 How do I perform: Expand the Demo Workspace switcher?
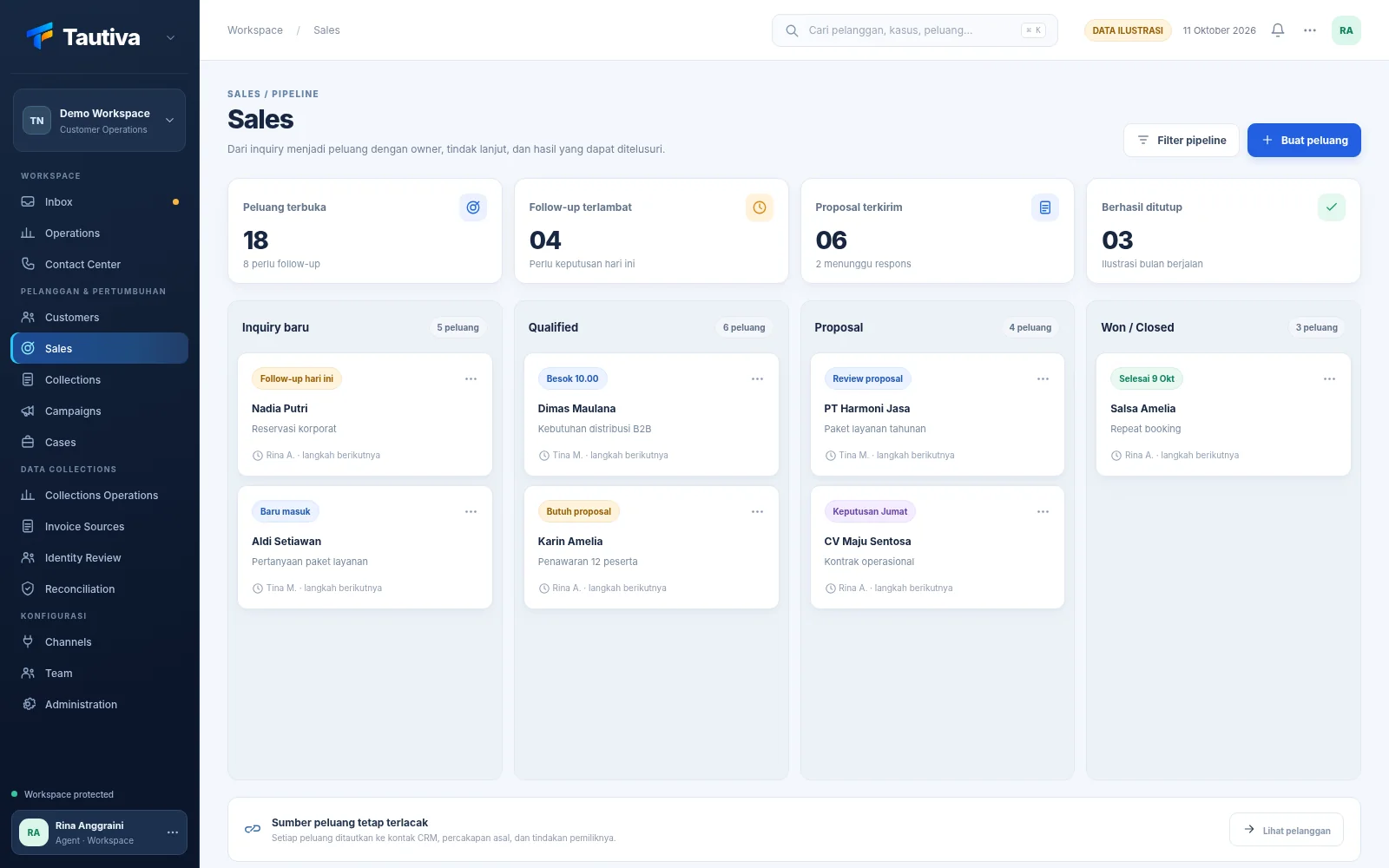pos(99,121)
